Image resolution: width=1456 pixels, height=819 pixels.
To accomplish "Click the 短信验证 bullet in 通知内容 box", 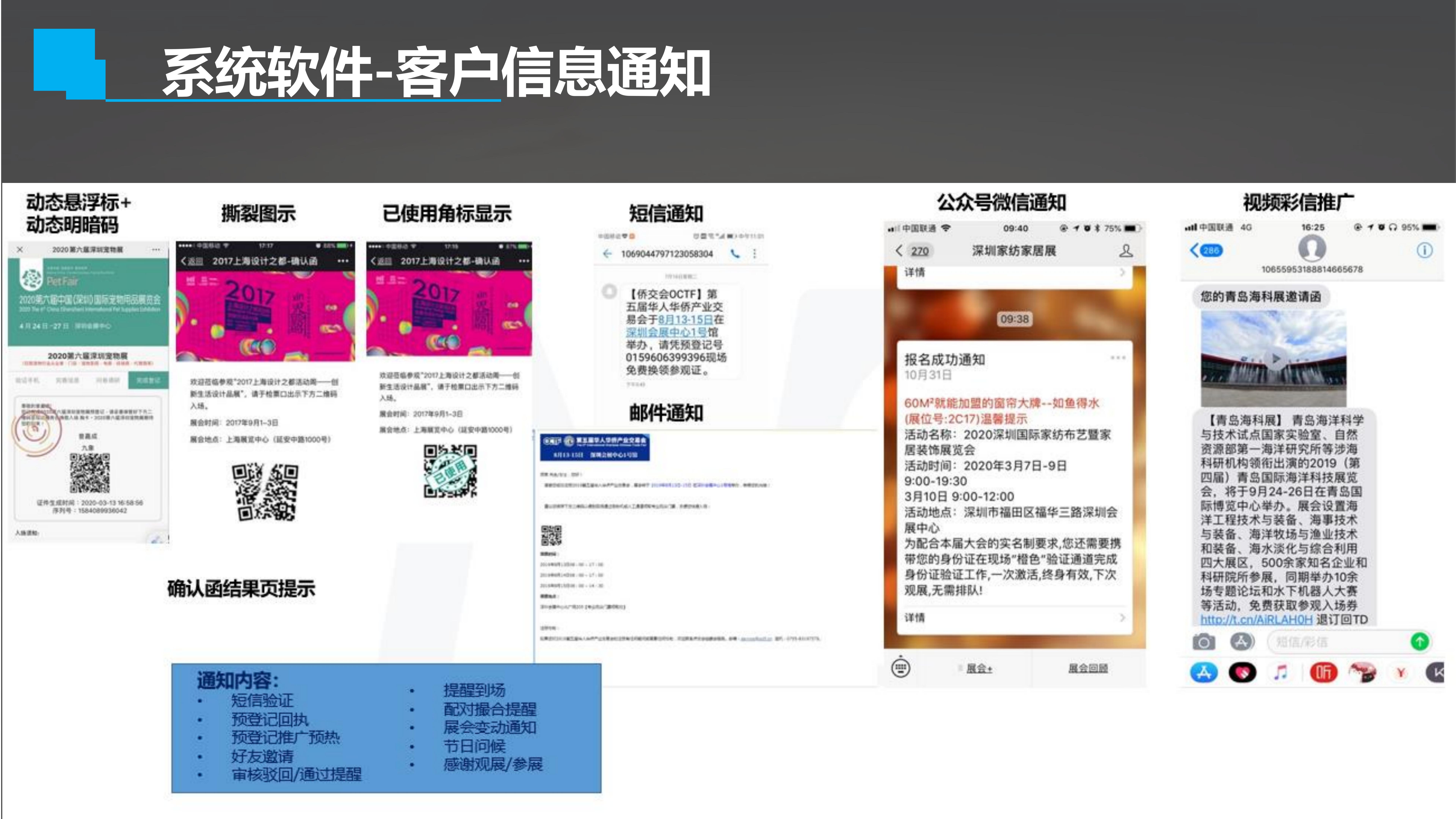I will pyautogui.click(x=262, y=701).
